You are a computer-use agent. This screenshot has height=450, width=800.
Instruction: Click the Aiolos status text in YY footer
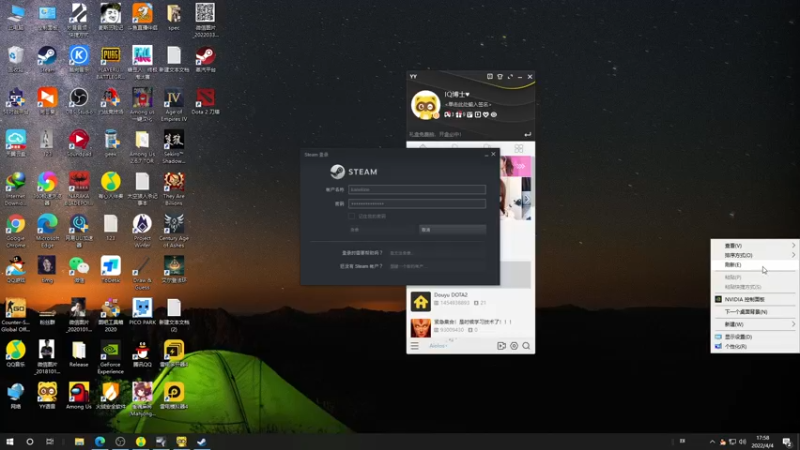438,346
